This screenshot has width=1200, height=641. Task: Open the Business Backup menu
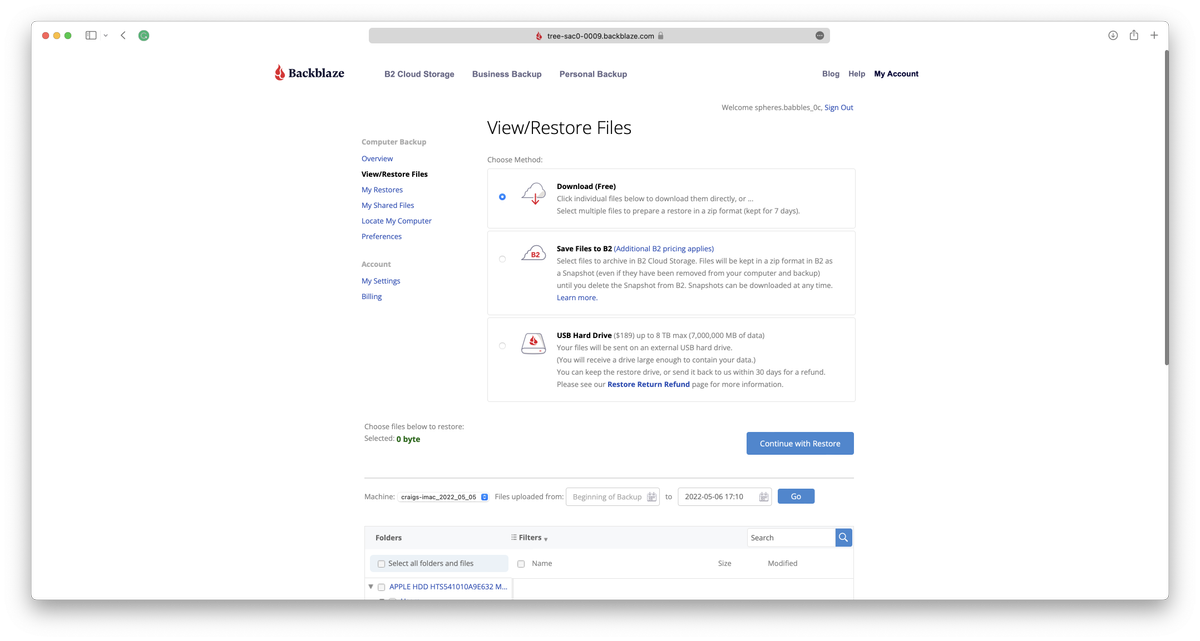coord(506,73)
